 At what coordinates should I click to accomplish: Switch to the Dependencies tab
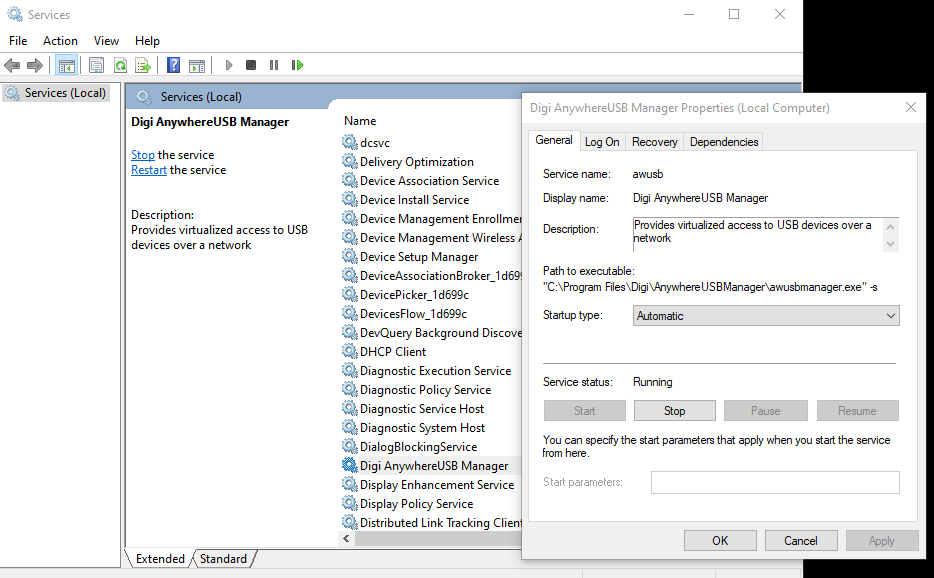(724, 142)
